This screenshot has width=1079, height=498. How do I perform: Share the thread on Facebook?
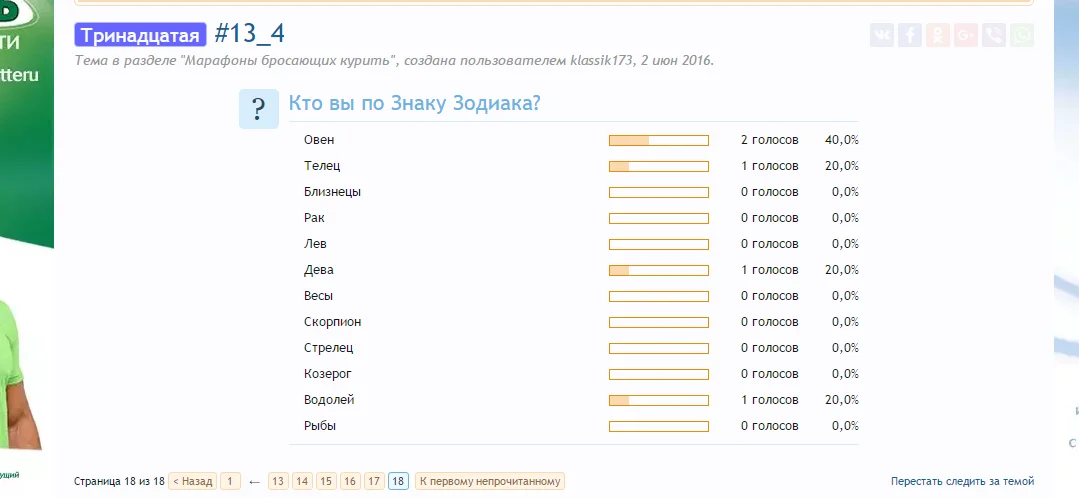[x=910, y=35]
